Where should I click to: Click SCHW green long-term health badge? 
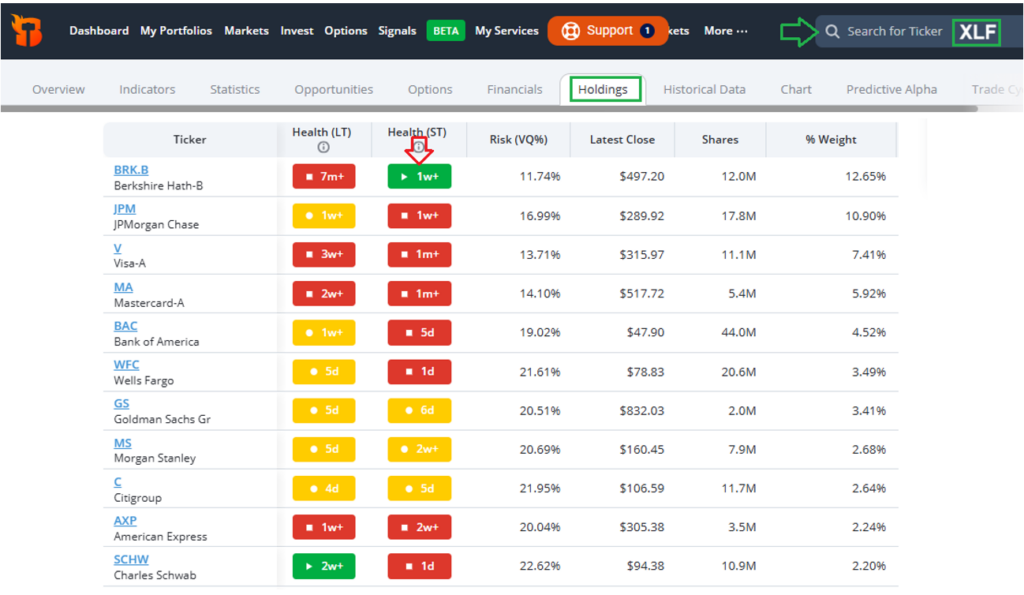323,567
